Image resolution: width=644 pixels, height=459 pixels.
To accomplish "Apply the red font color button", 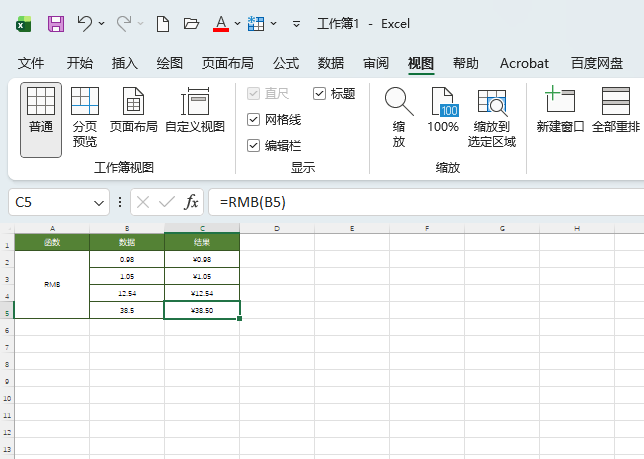I will click(221, 24).
